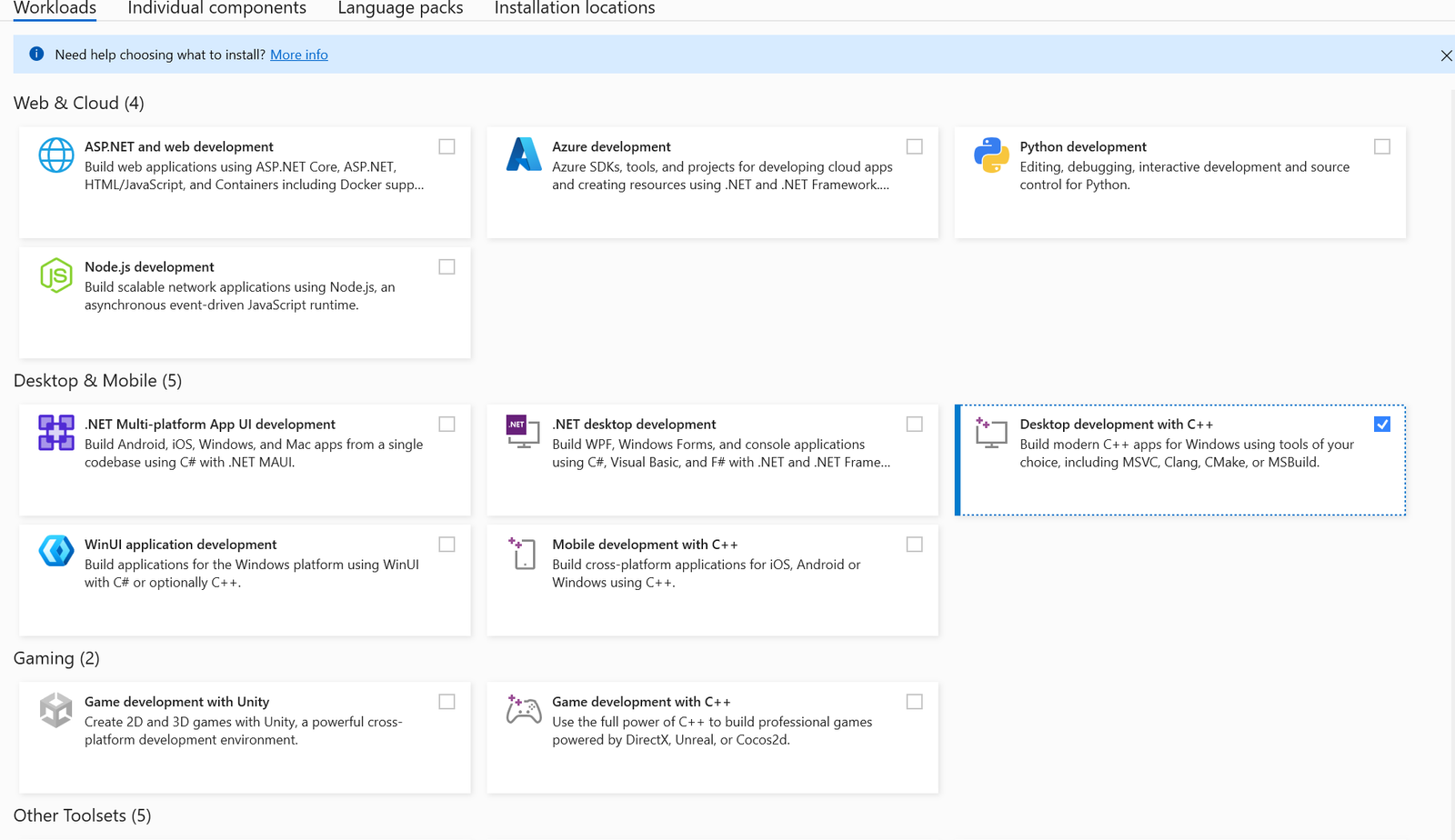This screenshot has width=1455, height=840.
Task: Click the .NET desktop development monitor icon
Action: point(523,431)
